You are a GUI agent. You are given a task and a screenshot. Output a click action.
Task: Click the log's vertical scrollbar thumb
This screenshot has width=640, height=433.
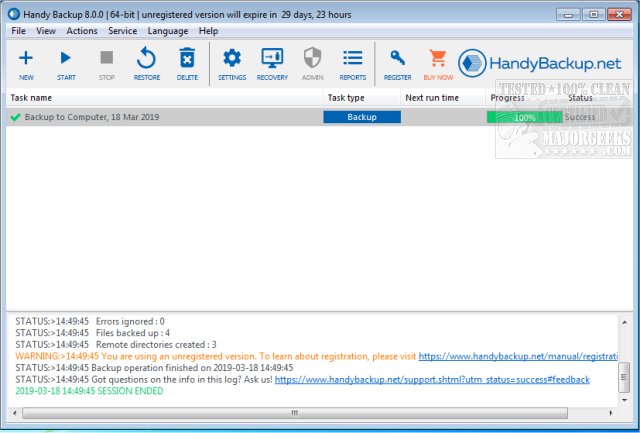(624, 376)
